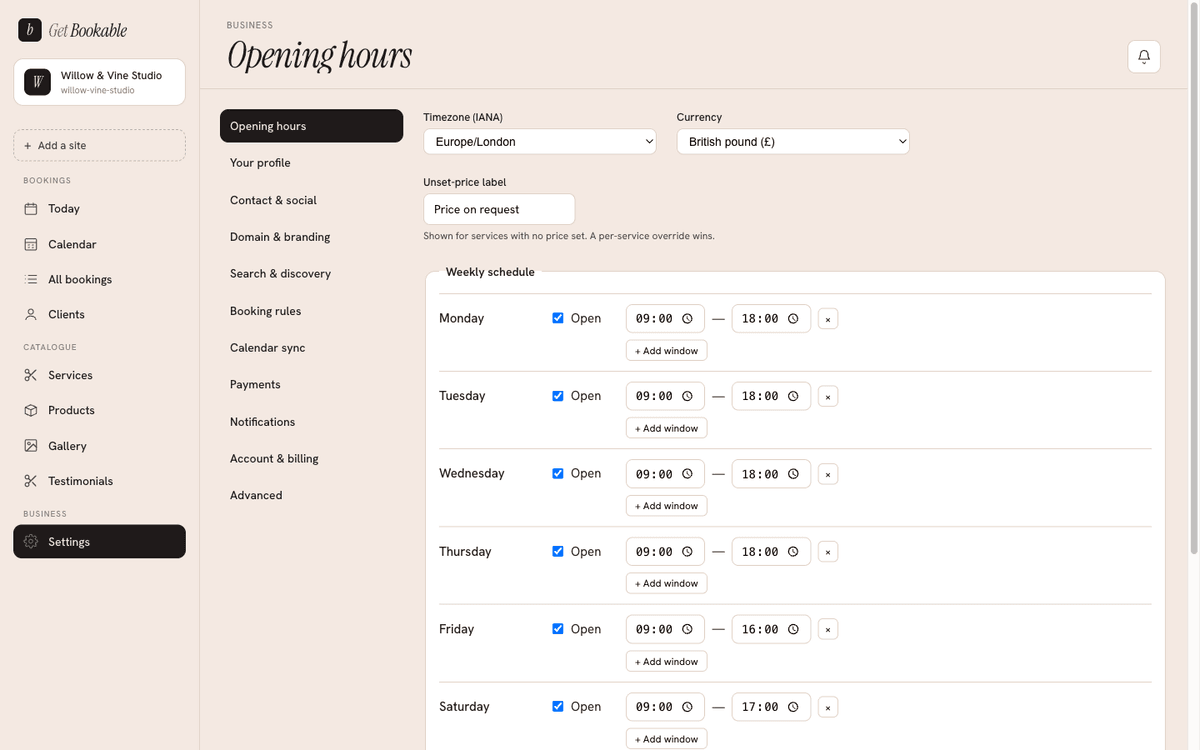The image size is (1200, 750).
Task: Add a time window for Wednesday
Action: coord(667,506)
